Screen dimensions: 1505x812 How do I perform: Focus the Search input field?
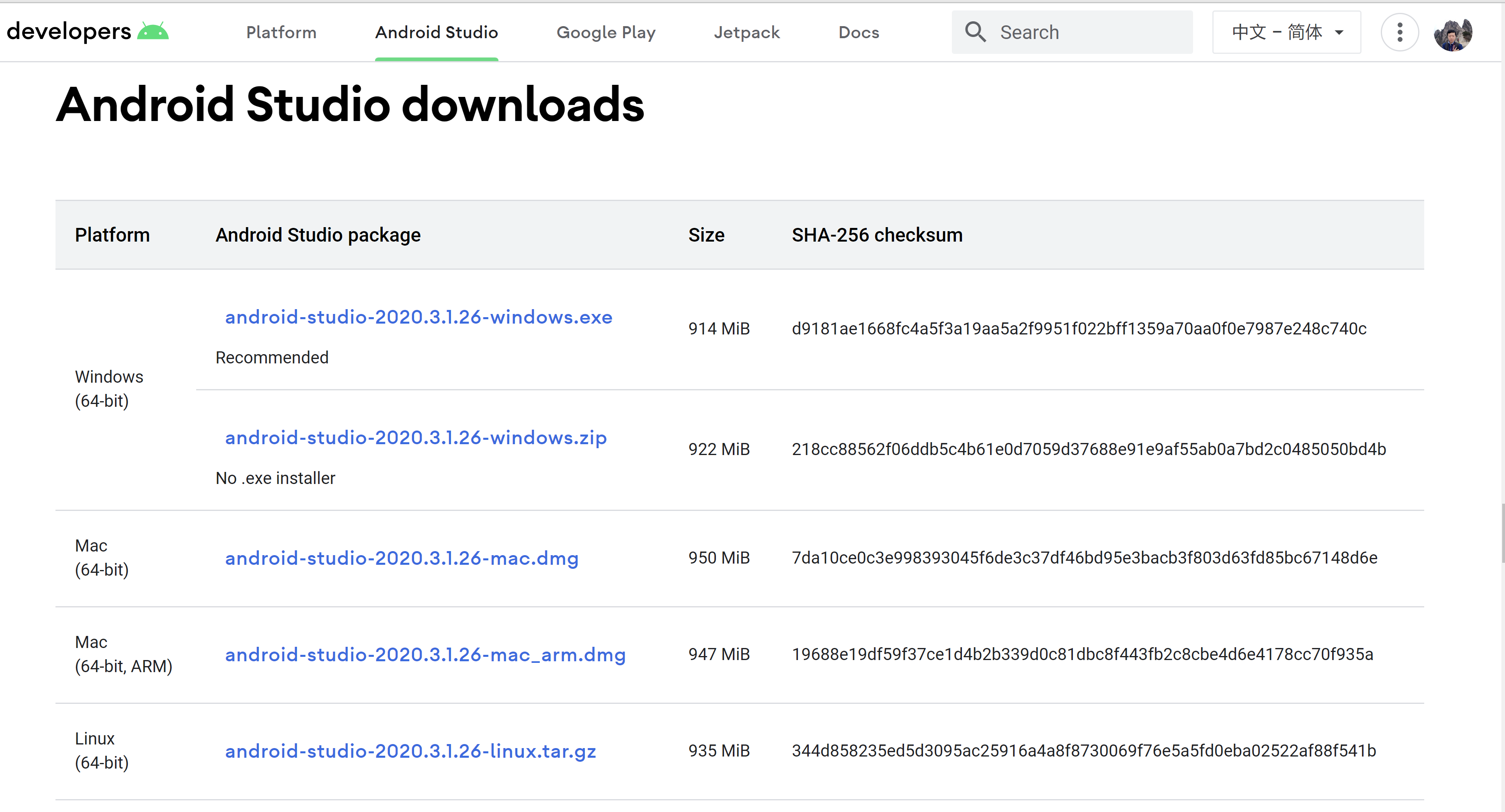click(1072, 32)
